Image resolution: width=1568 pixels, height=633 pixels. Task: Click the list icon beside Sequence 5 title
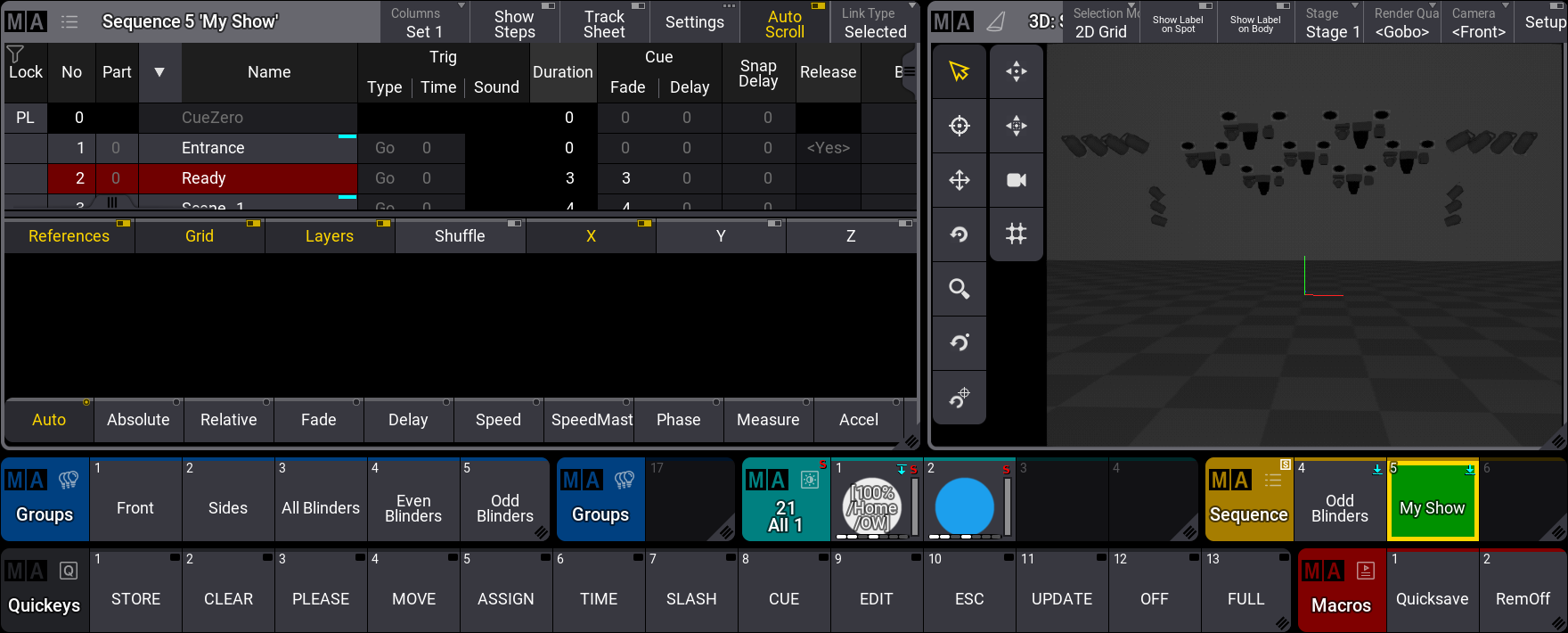click(x=69, y=22)
